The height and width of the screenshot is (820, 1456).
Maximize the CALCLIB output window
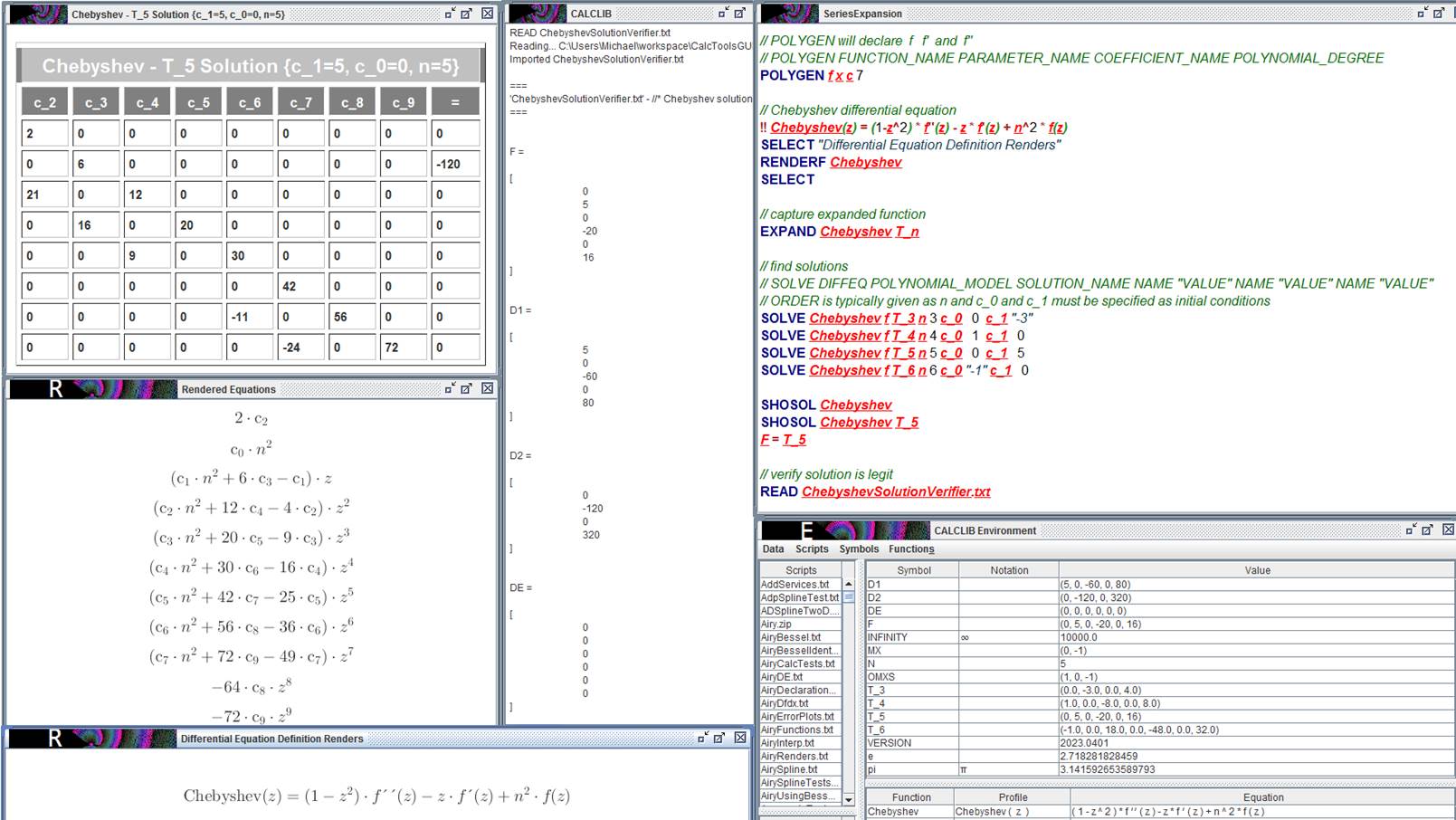pos(740,13)
